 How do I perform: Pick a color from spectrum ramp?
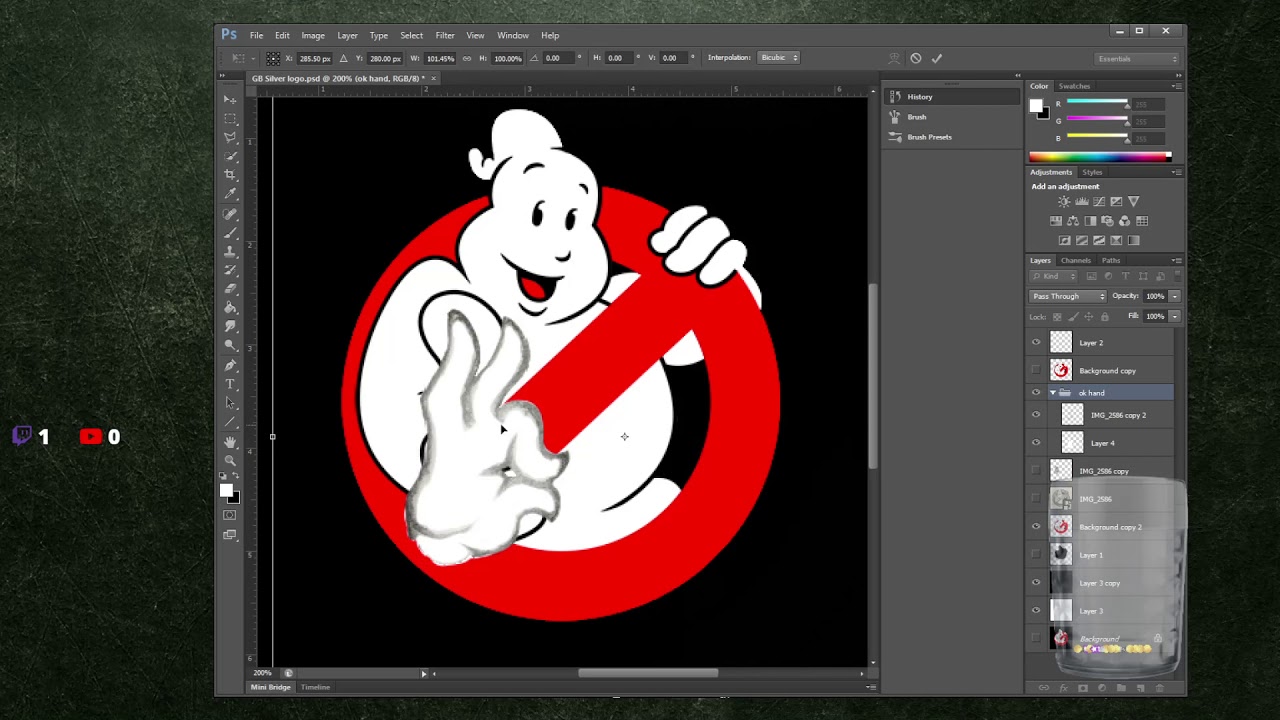[x=1100, y=157]
